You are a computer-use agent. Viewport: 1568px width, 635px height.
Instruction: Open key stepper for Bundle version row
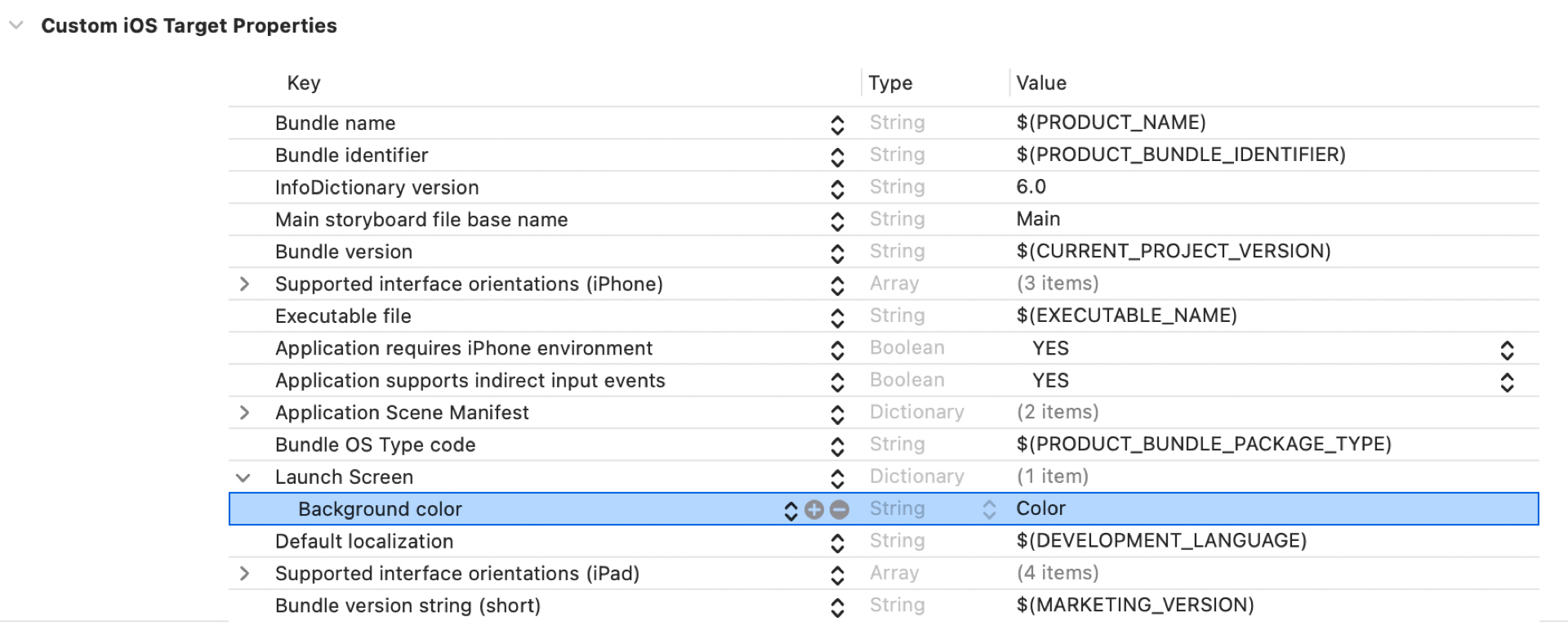[837, 253]
